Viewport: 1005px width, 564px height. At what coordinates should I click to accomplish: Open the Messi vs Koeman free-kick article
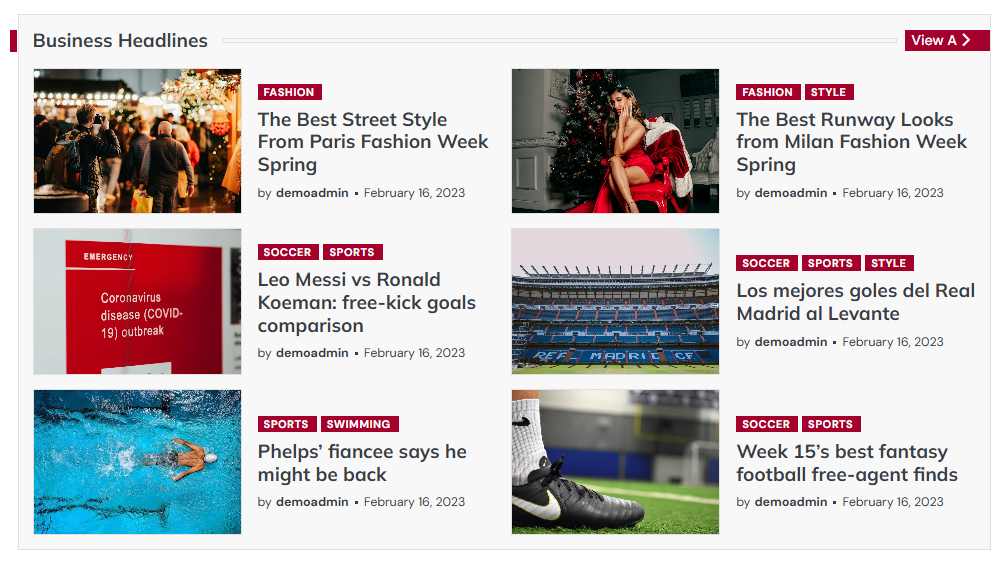[366, 302]
